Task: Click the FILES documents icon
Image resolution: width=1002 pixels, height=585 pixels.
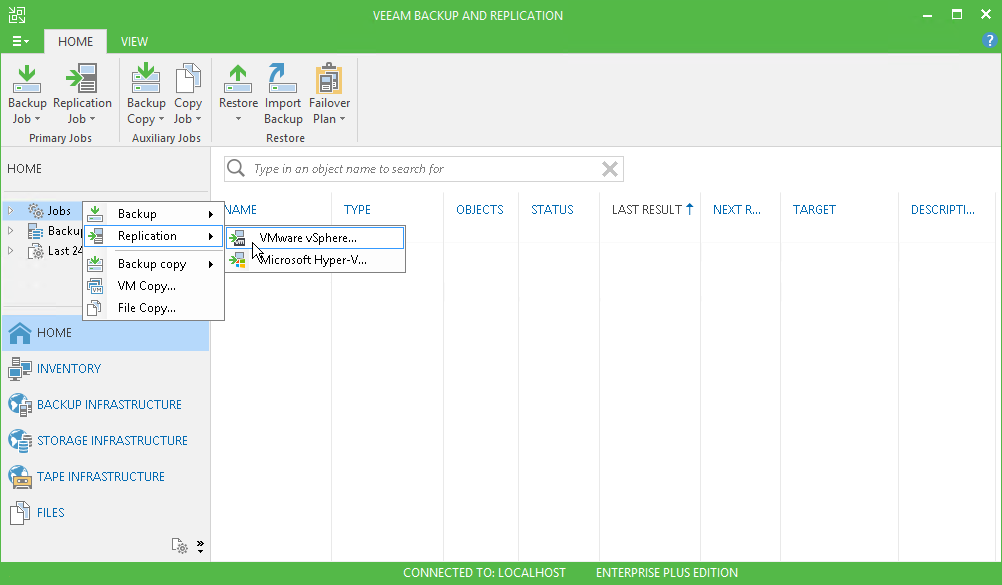Action: [x=20, y=513]
